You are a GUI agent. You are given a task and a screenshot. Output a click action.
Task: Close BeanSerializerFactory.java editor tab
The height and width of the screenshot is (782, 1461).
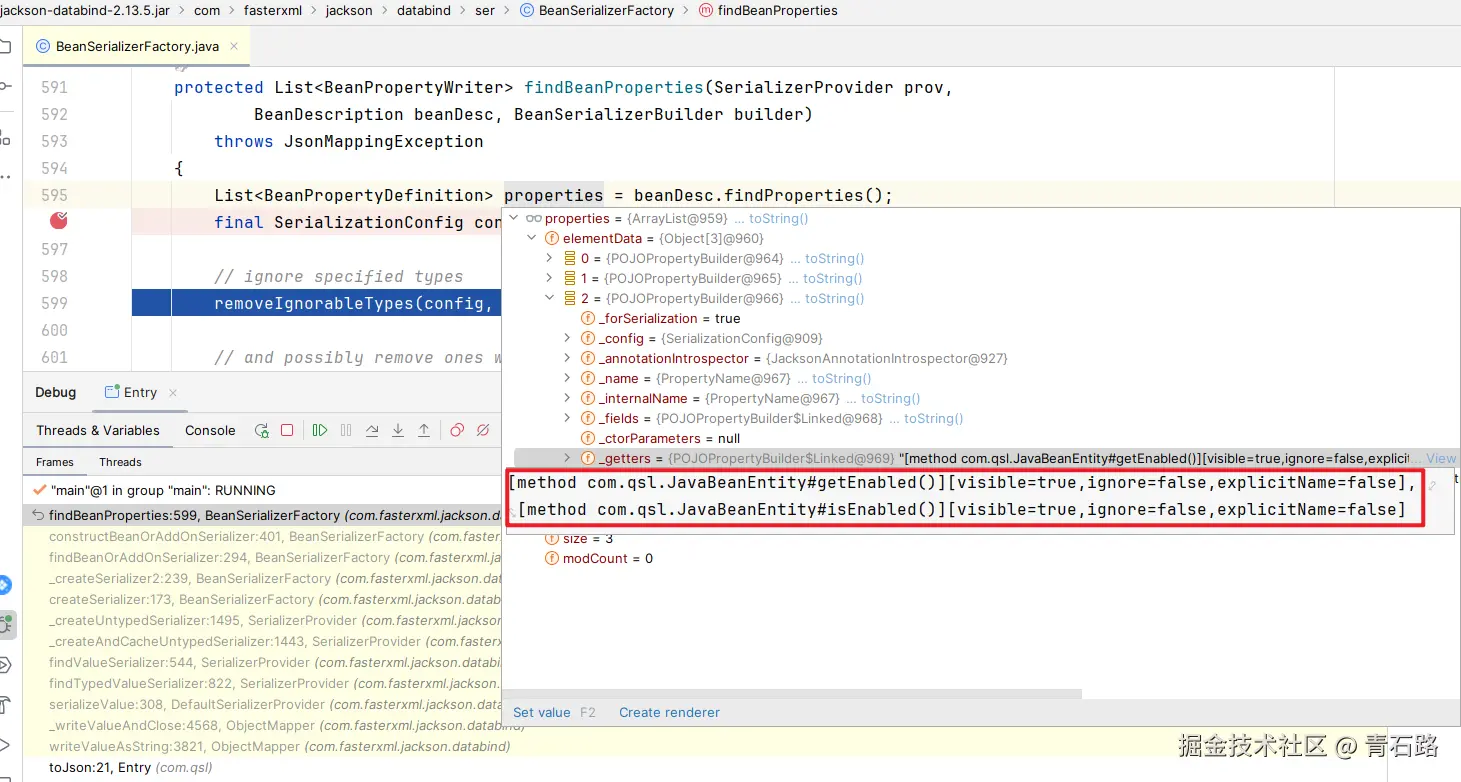235,46
